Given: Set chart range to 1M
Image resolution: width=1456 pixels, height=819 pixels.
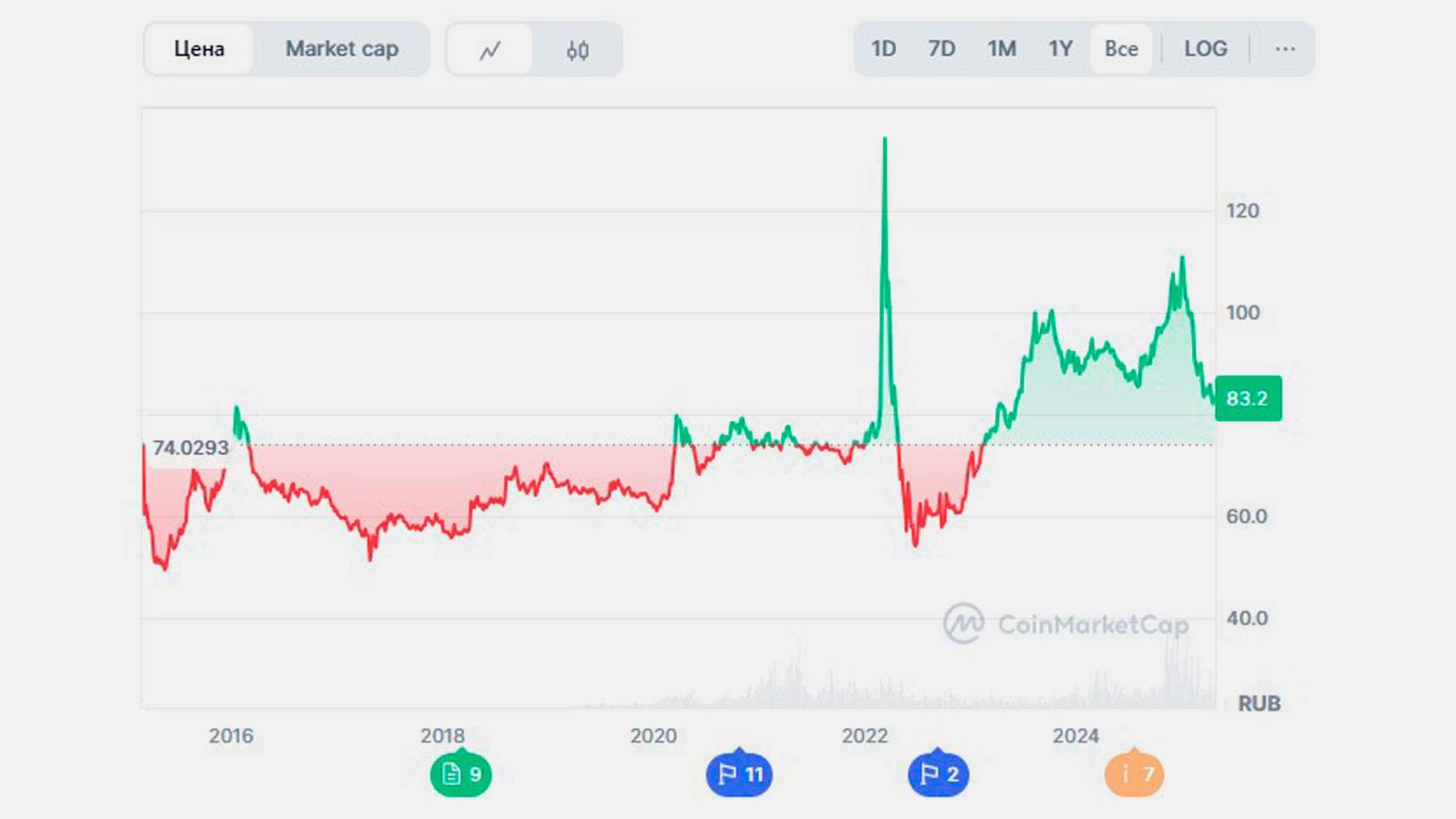Looking at the screenshot, I should tap(1001, 48).
